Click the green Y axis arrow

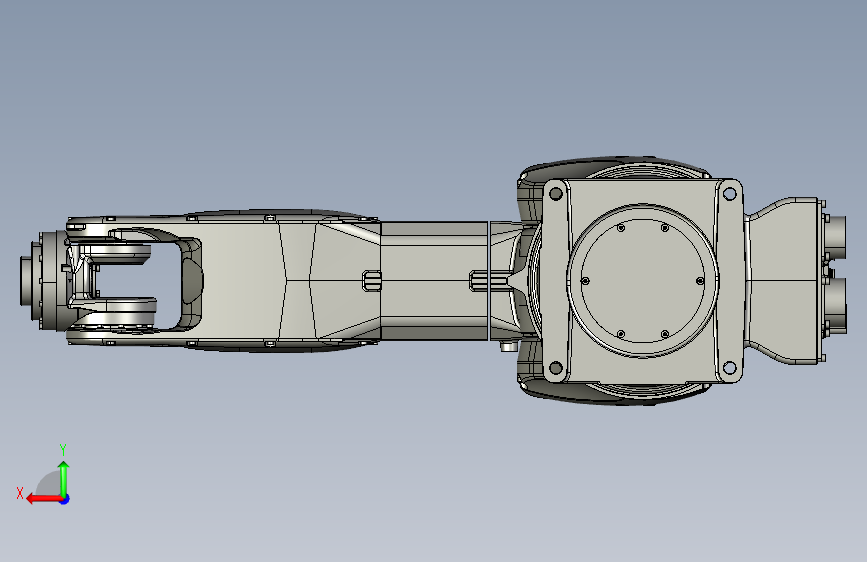[x=64, y=479]
